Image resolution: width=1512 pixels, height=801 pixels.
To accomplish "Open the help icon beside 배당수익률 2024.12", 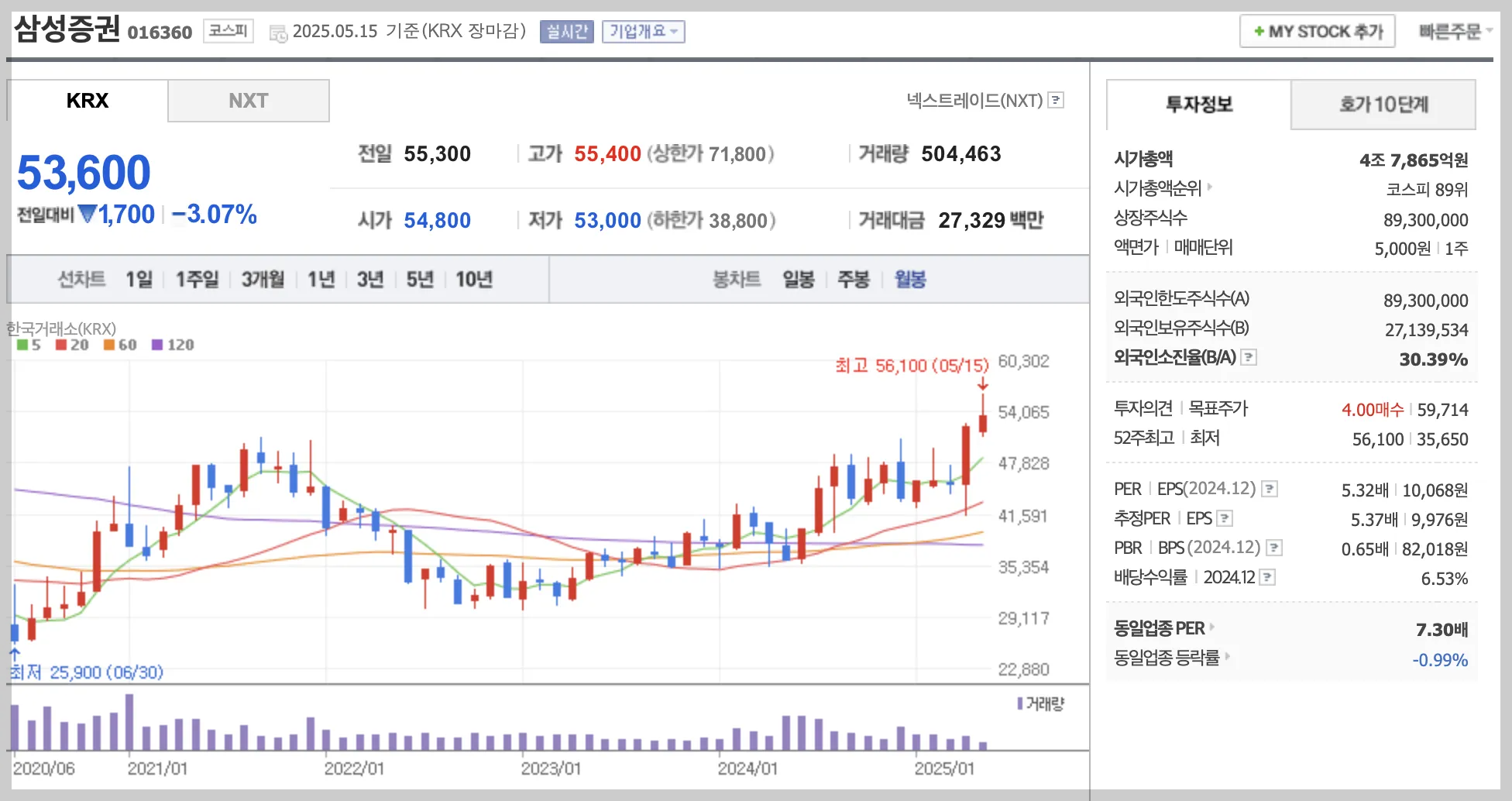I will (1267, 577).
